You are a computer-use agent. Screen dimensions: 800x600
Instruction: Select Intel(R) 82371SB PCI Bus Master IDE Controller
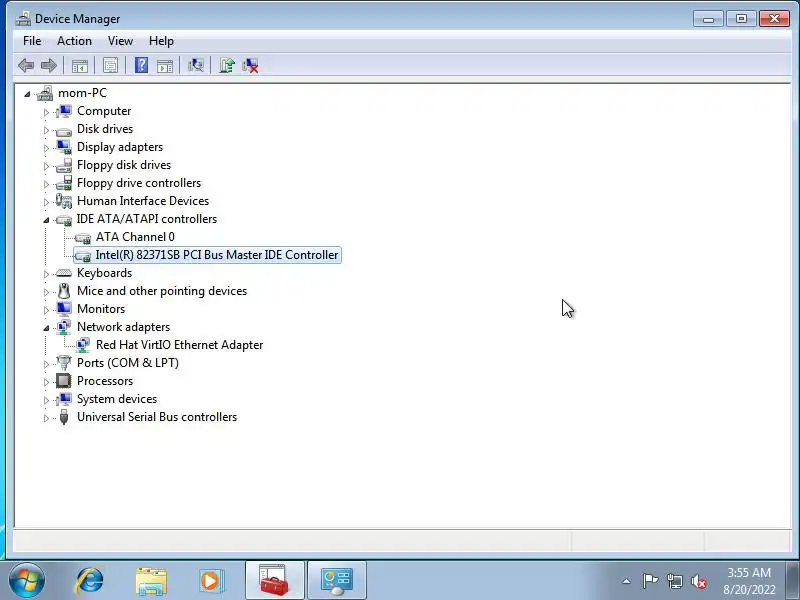(217, 255)
